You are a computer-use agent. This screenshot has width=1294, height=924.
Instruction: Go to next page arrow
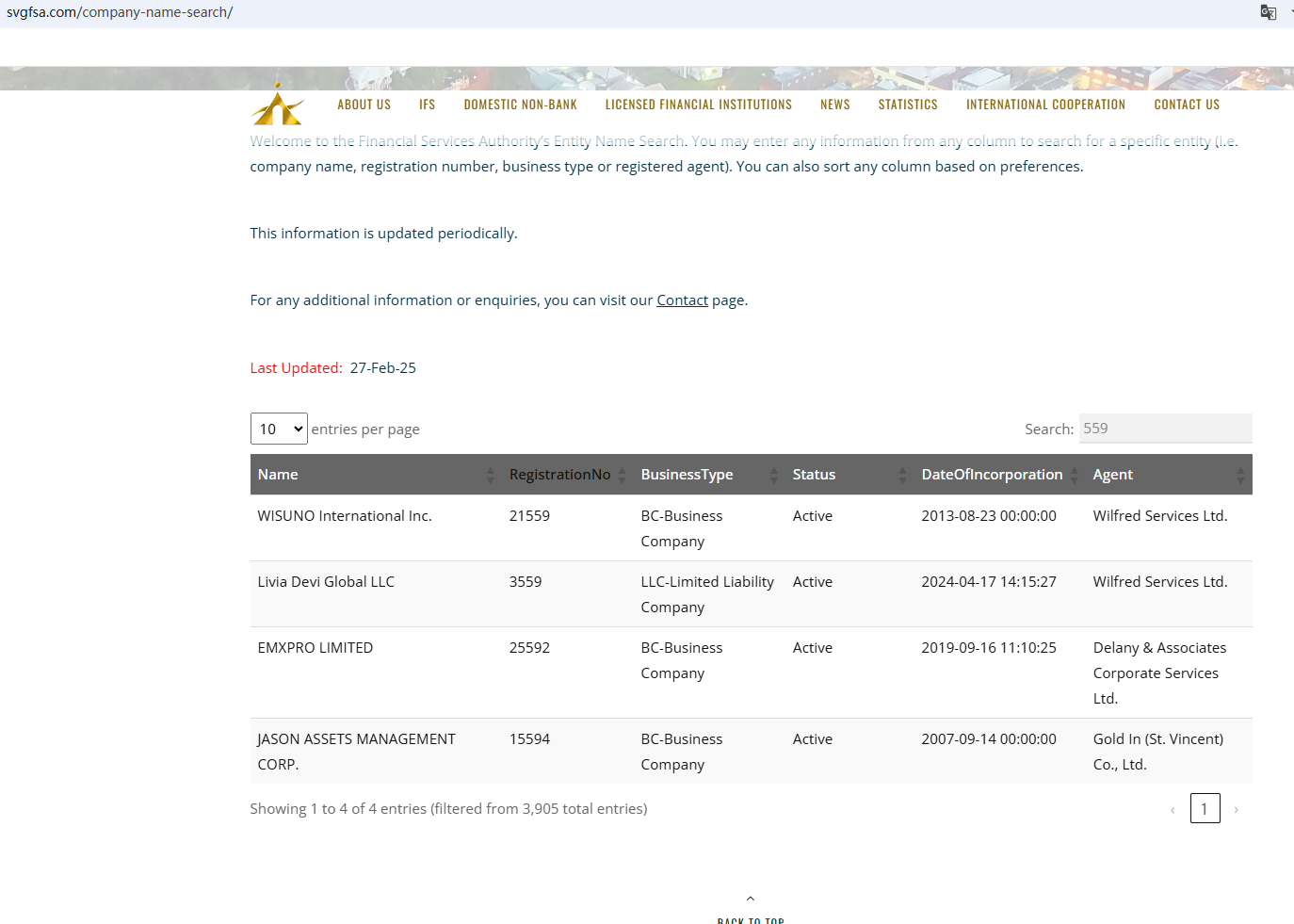[1237, 809]
